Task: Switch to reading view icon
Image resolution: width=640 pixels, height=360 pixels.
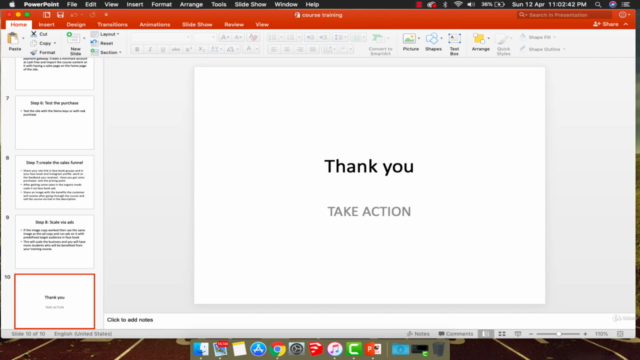Action: point(518,333)
